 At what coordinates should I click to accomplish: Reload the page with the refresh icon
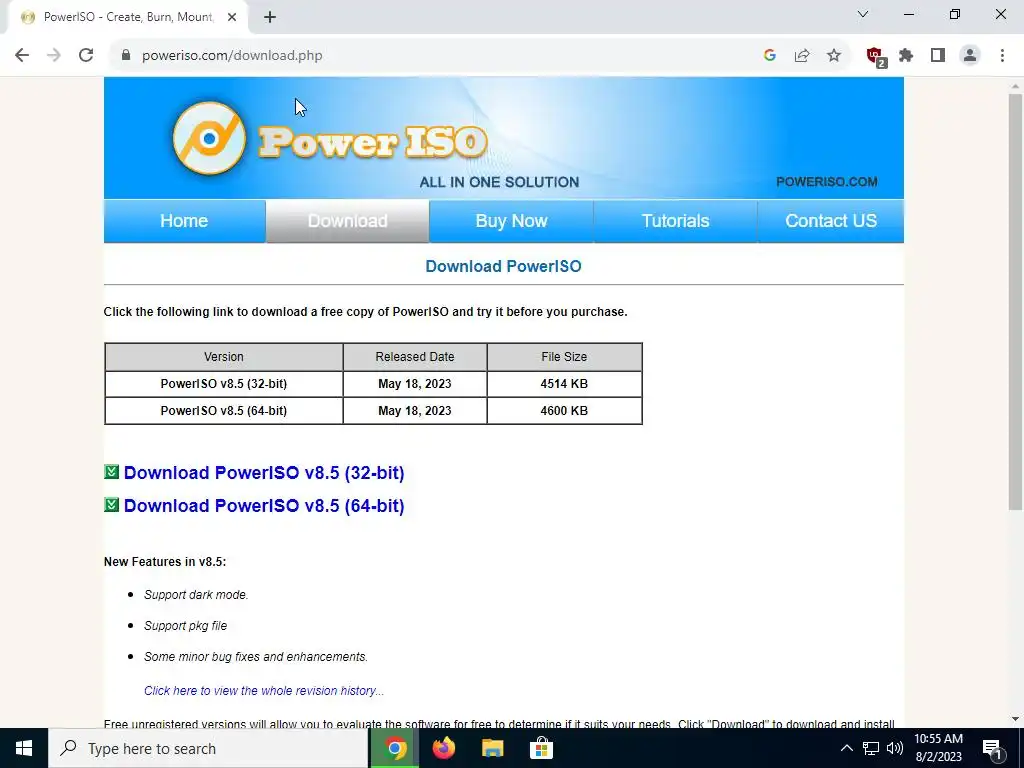click(x=86, y=56)
